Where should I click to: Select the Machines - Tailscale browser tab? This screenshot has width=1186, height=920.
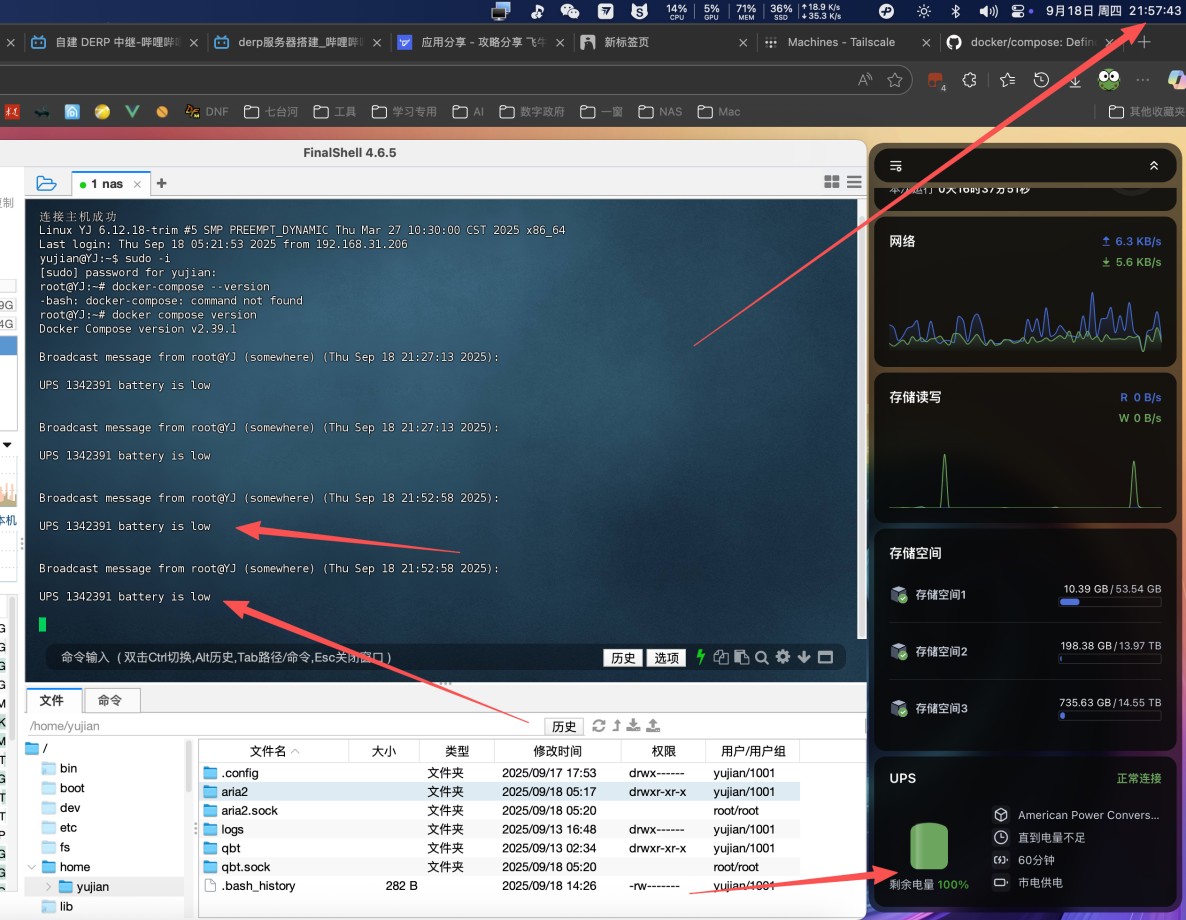tap(840, 42)
